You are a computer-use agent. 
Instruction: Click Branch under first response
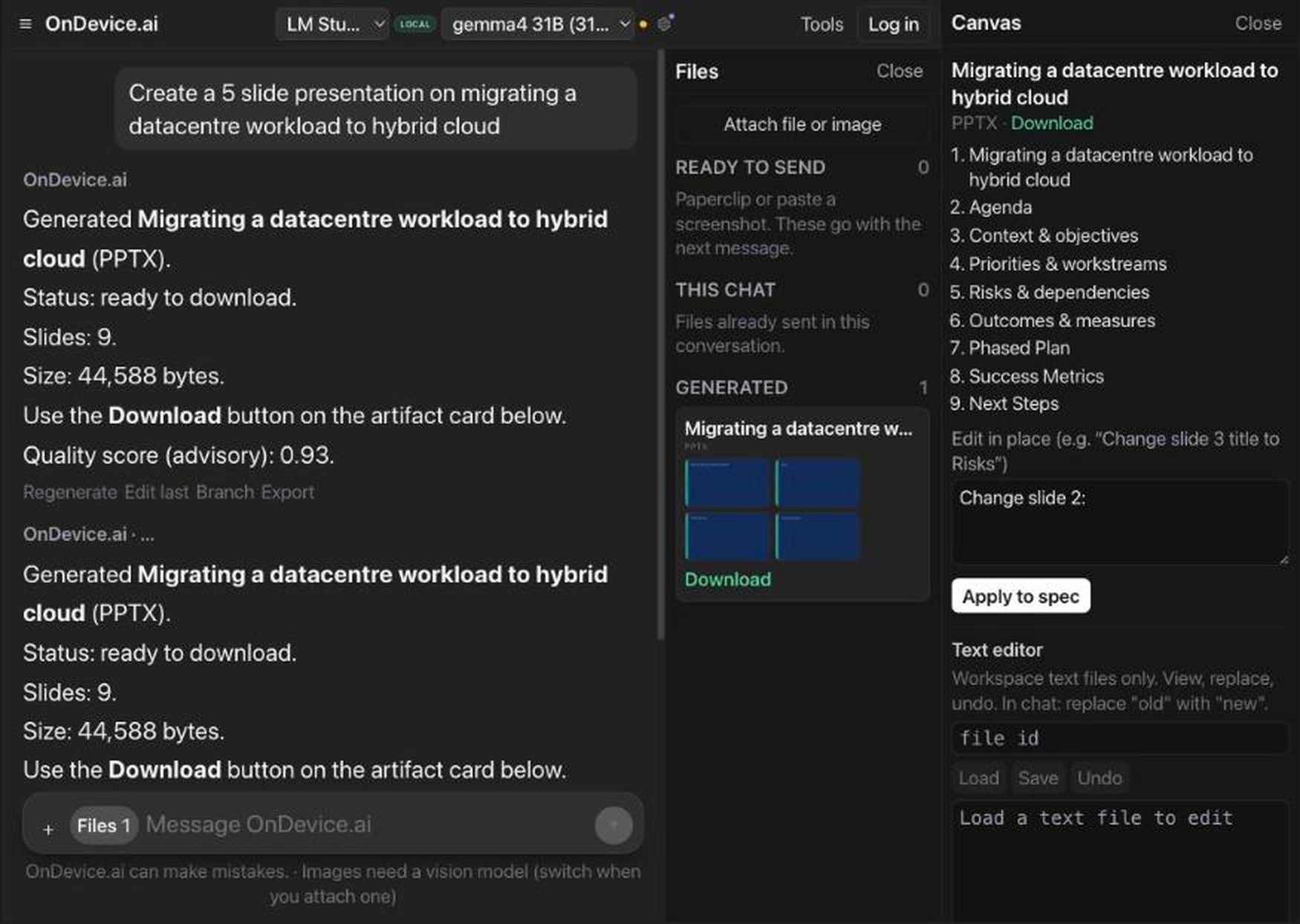pyautogui.click(x=225, y=492)
